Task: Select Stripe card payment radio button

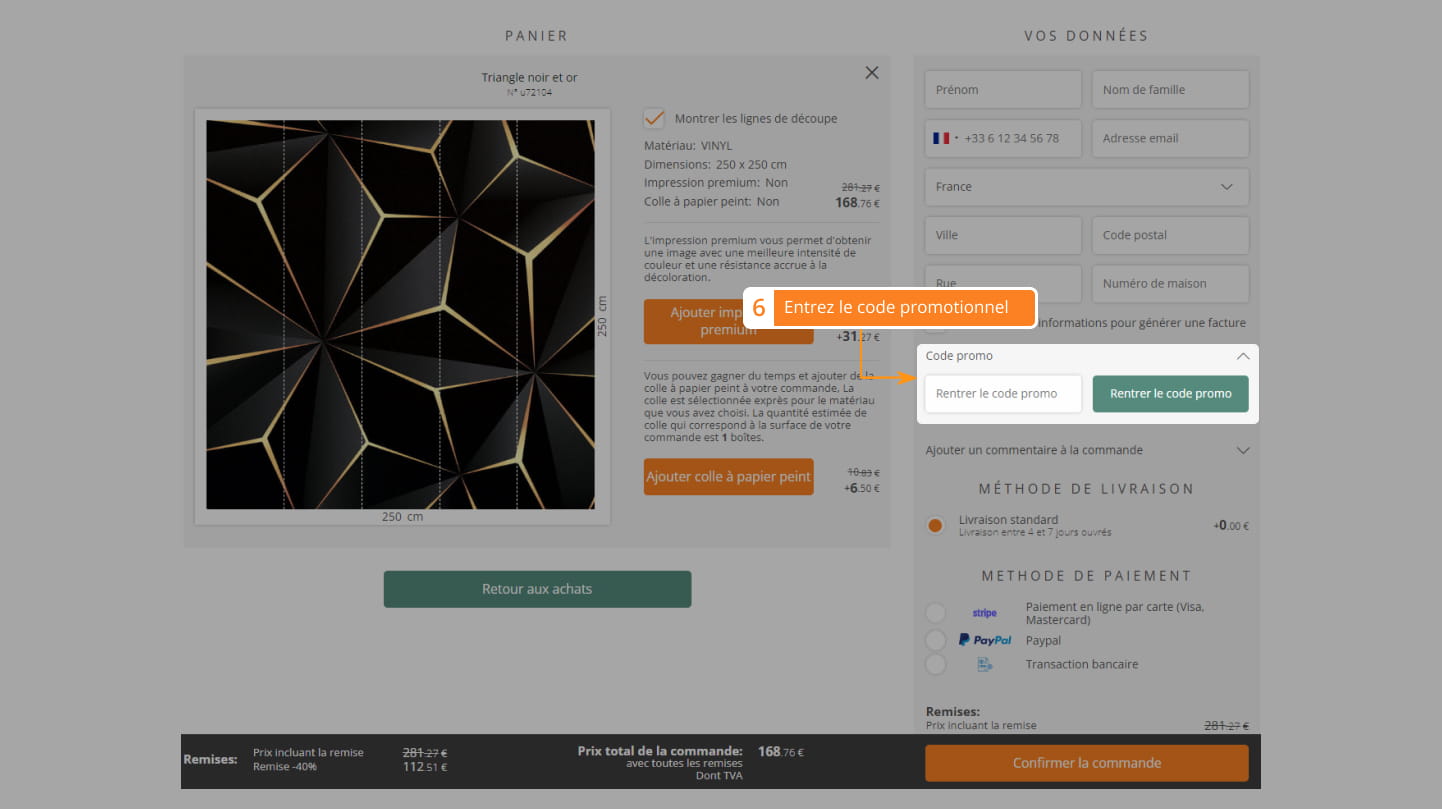Action: point(935,613)
